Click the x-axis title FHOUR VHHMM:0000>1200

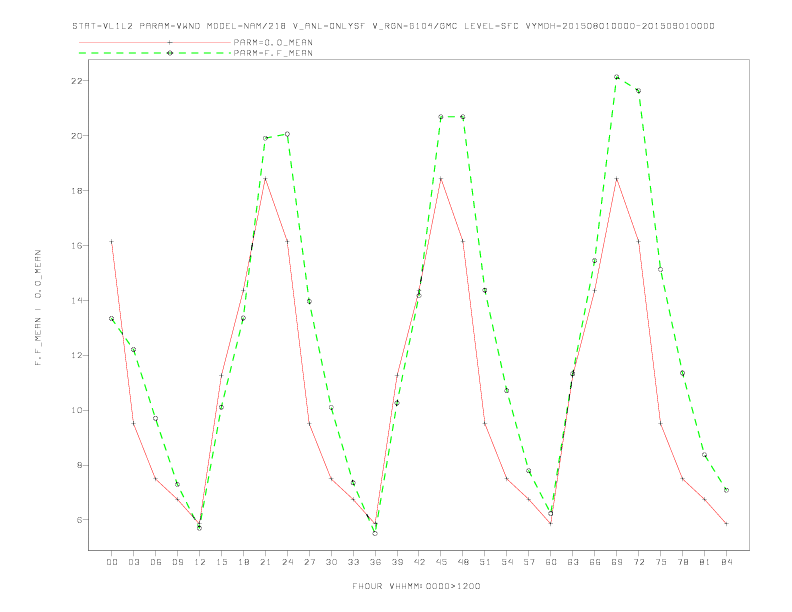(416, 586)
